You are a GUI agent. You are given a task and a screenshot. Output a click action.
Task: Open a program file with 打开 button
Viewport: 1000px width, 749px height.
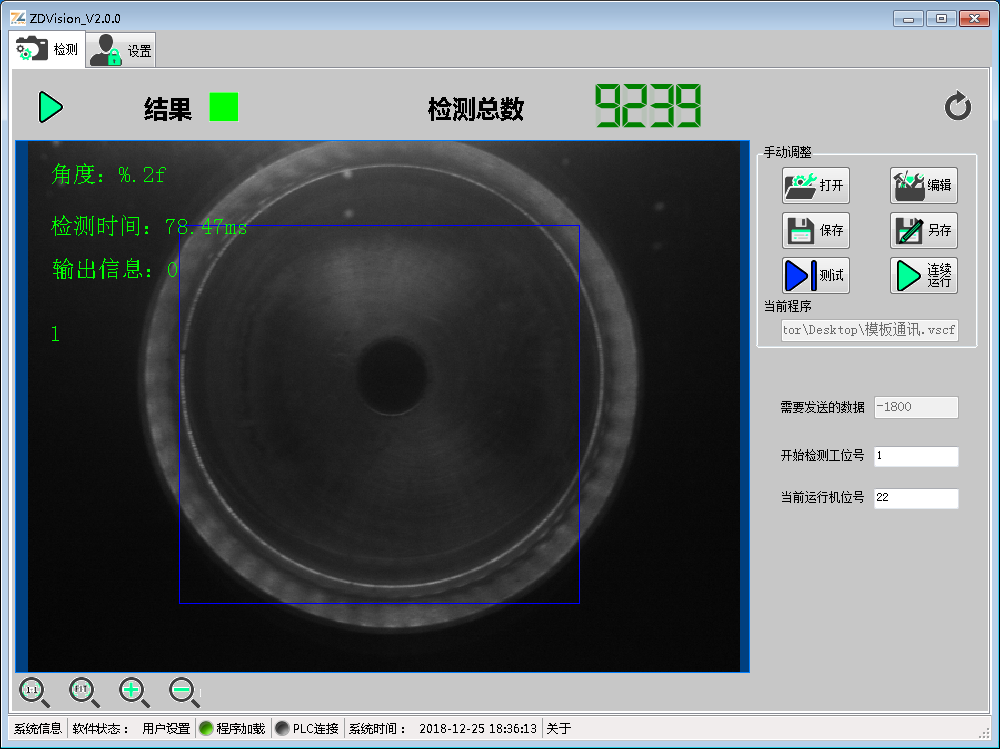coord(816,186)
